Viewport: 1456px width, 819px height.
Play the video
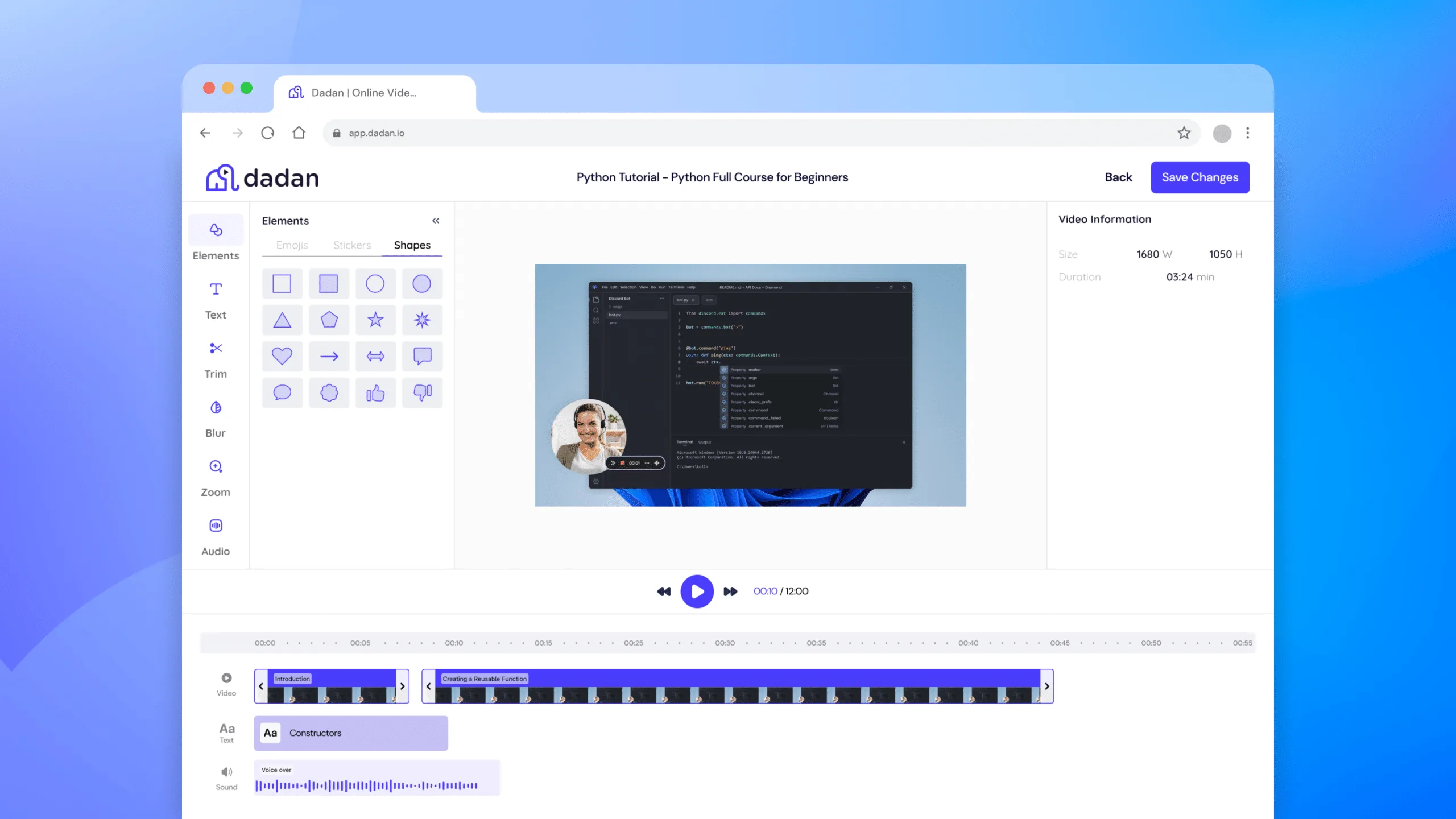tap(696, 591)
